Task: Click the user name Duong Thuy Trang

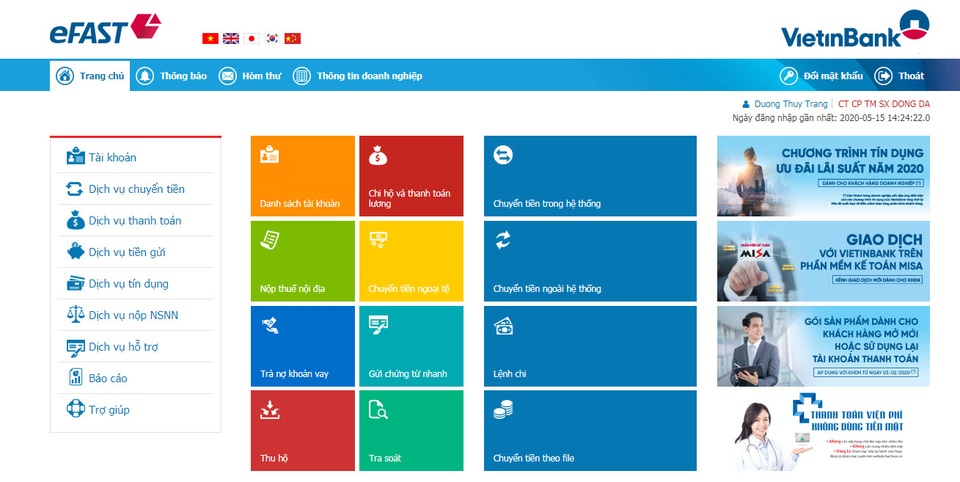Action: tap(790, 104)
